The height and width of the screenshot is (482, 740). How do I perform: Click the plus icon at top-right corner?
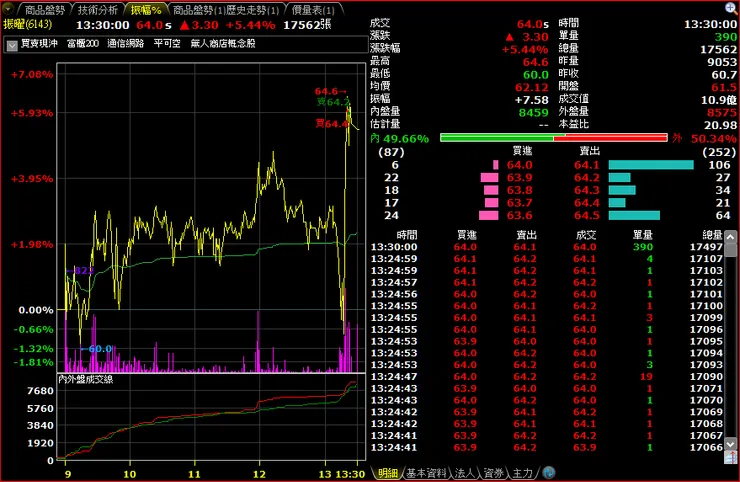731,8
